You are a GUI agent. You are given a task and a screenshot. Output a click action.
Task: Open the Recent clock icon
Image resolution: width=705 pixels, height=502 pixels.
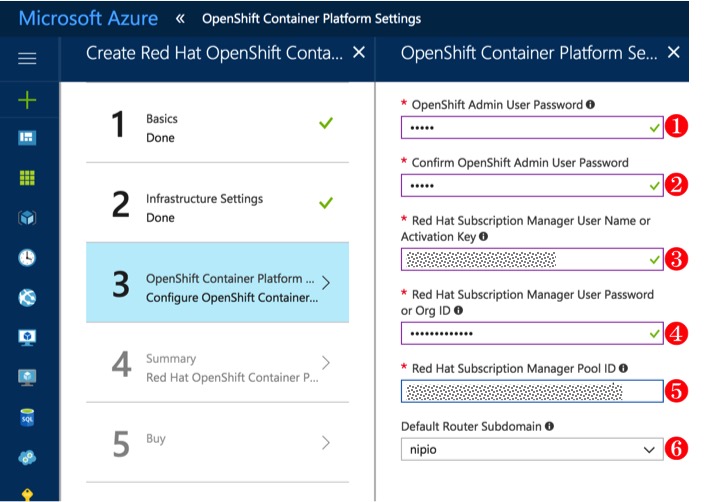(x=27, y=257)
